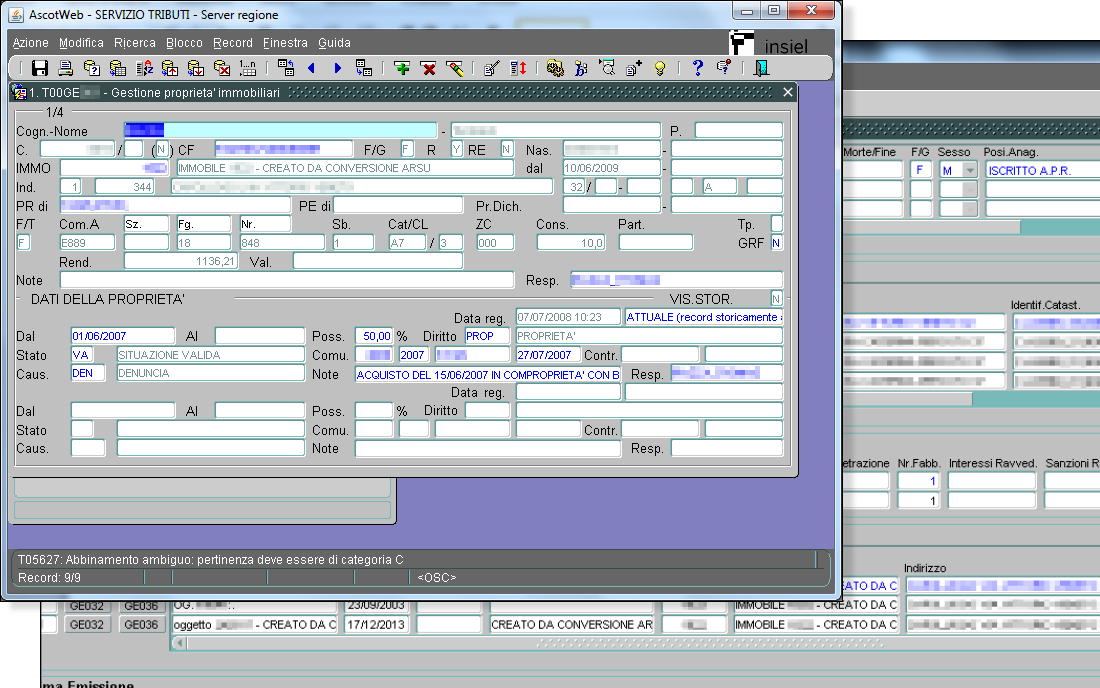The image size is (1100, 688).
Task: Open the Record menu
Action: tap(233, 43)
